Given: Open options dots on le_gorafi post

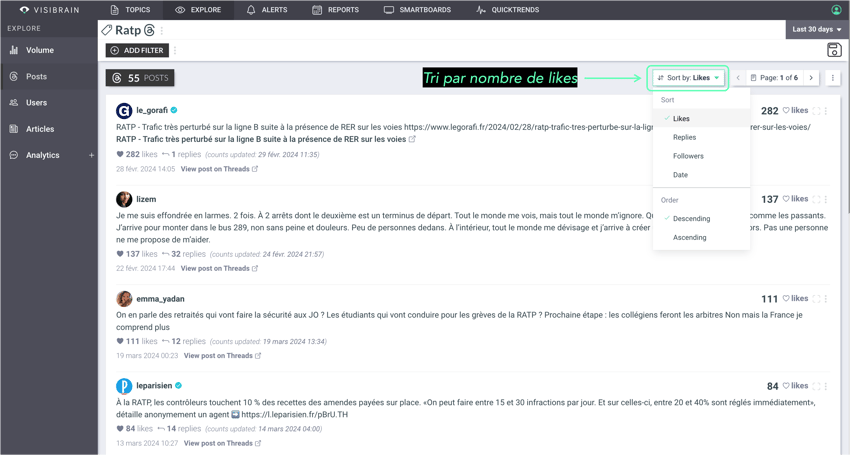Looking at the screenshot, I should coord(826,111).
